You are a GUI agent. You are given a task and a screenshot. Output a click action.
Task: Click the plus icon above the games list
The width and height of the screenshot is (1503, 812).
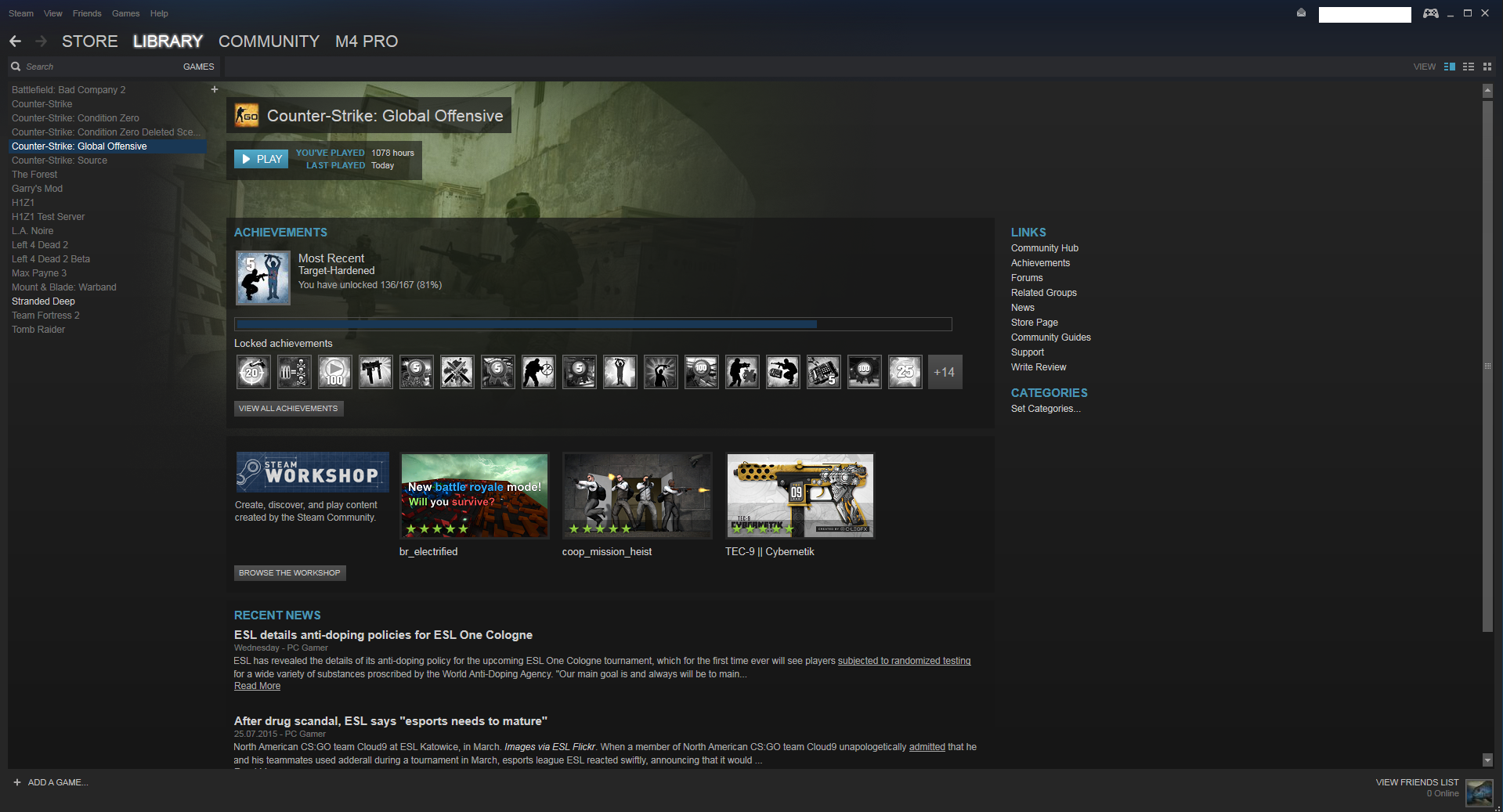tap(215, 89)
